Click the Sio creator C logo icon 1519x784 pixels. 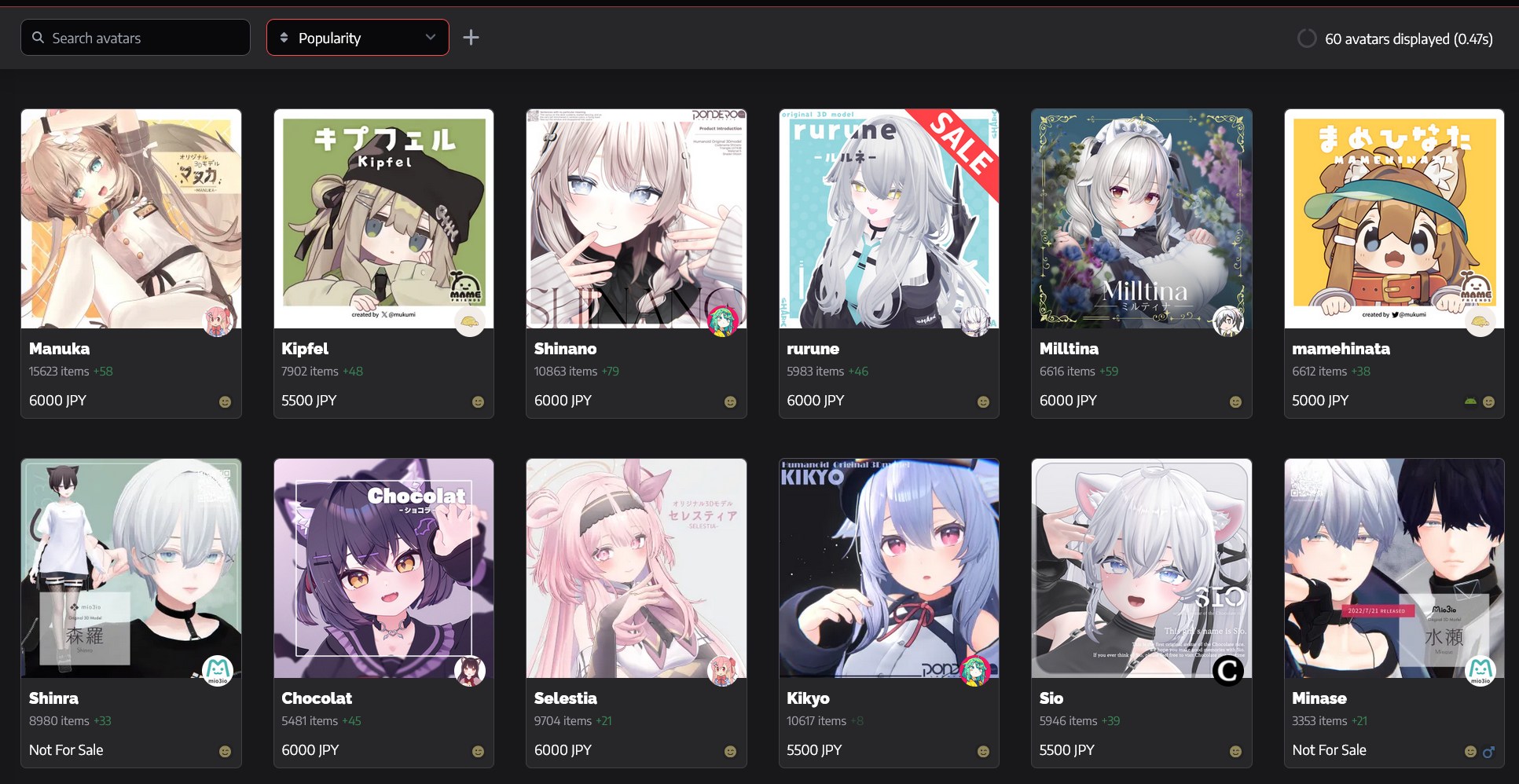pos(1228,671)
